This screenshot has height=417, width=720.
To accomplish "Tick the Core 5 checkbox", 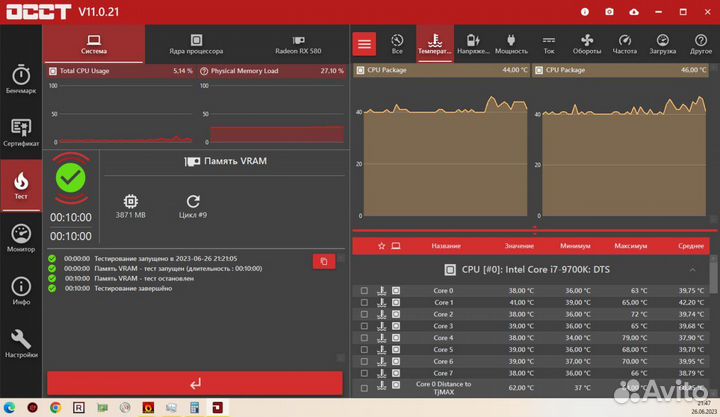I will point(364,349).
